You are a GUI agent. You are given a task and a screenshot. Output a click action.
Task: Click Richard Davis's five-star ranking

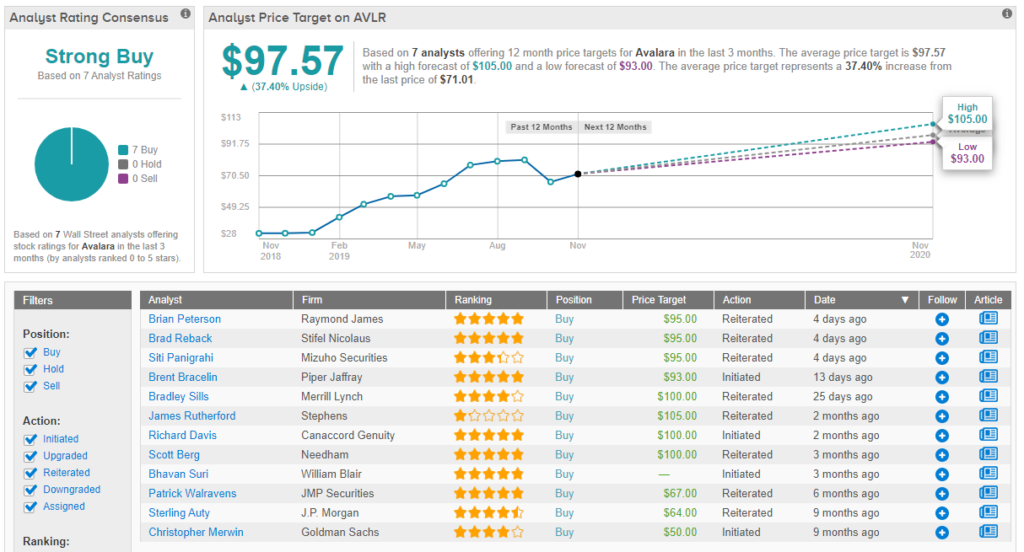coord(488,435)
